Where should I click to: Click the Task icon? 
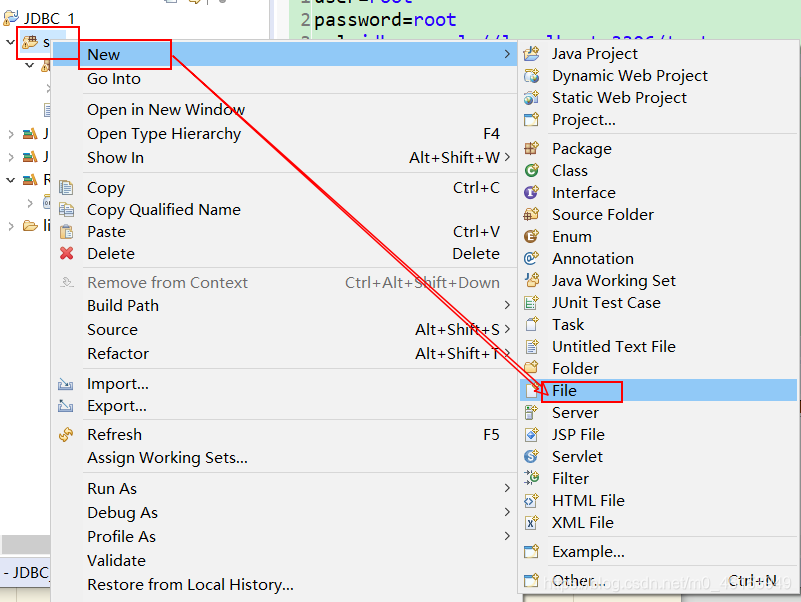click(531, 325)
